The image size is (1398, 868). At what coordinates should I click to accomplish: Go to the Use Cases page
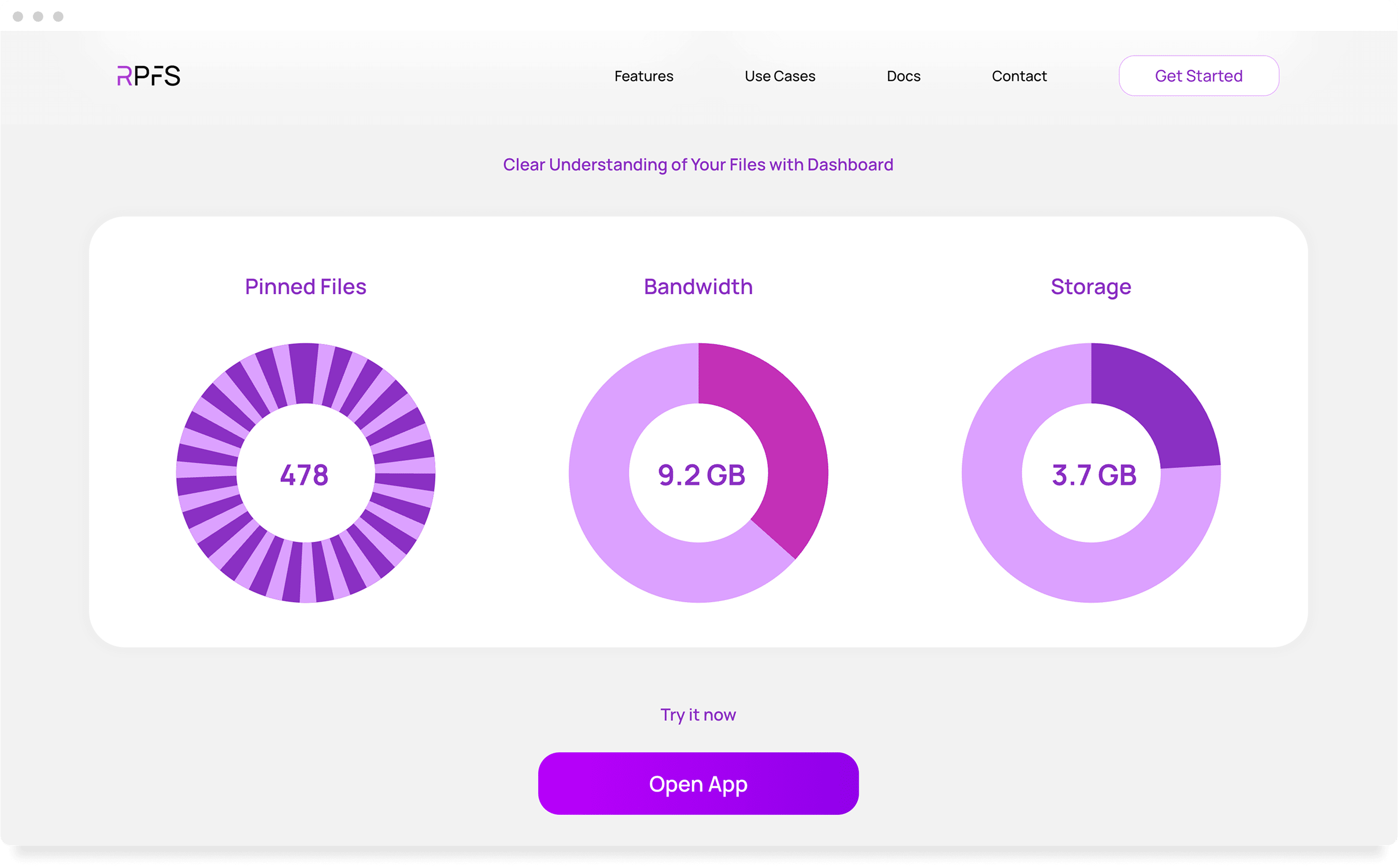(780, 76)
